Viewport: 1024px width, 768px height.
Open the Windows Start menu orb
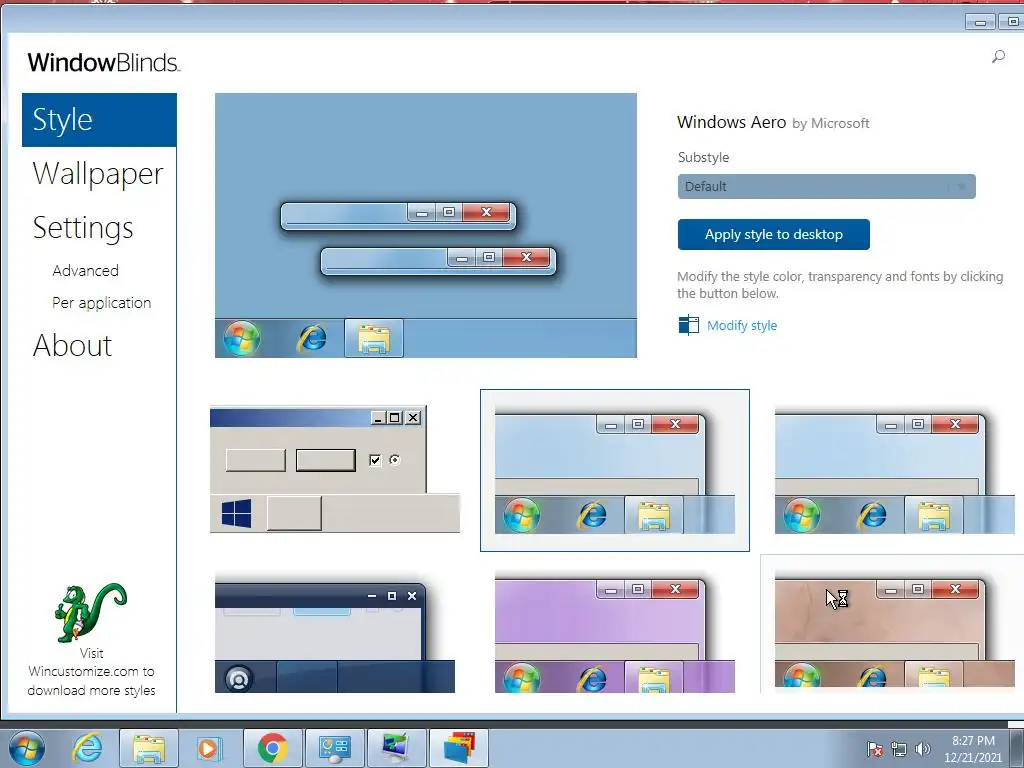coord(27,748)
